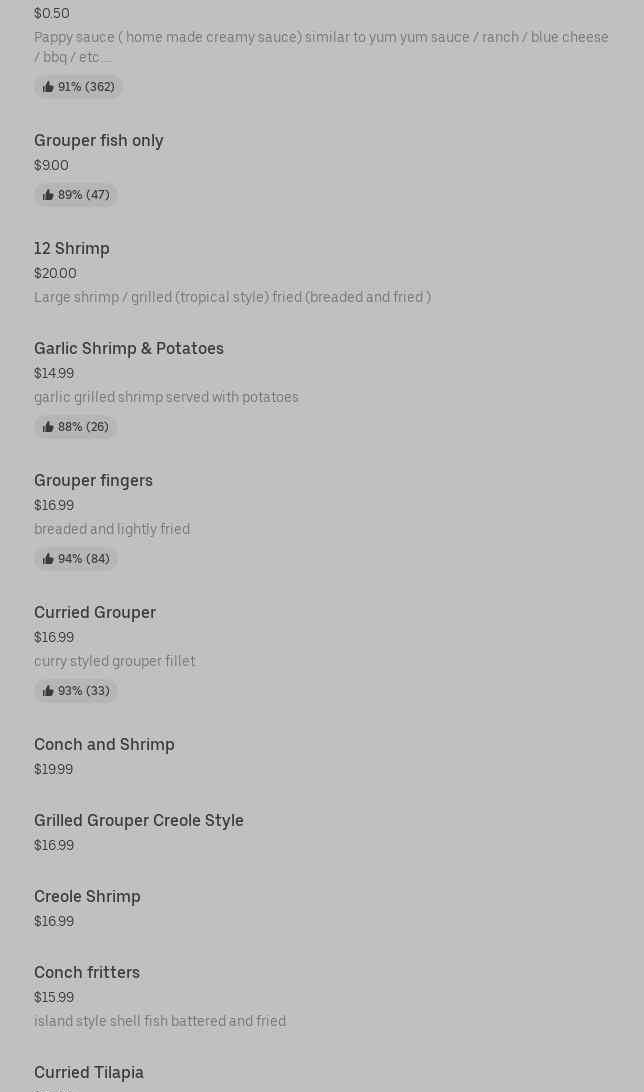Click the Pappy sauce description text
This screenshot has width=644, height=1092.
pyautogui.click(x=321, y=47)
